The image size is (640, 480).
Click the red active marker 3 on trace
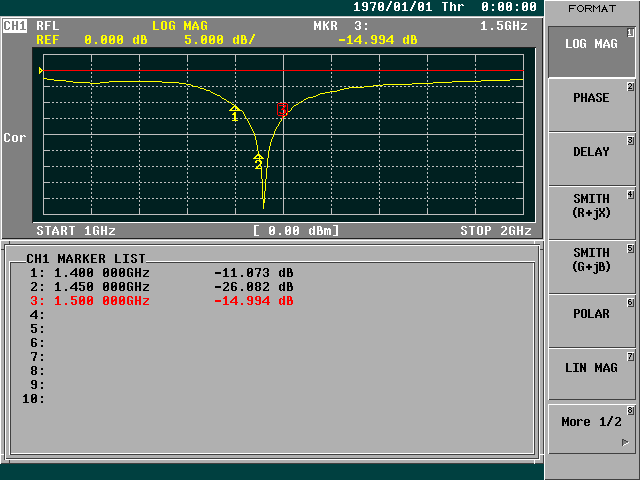coord(282,109)
